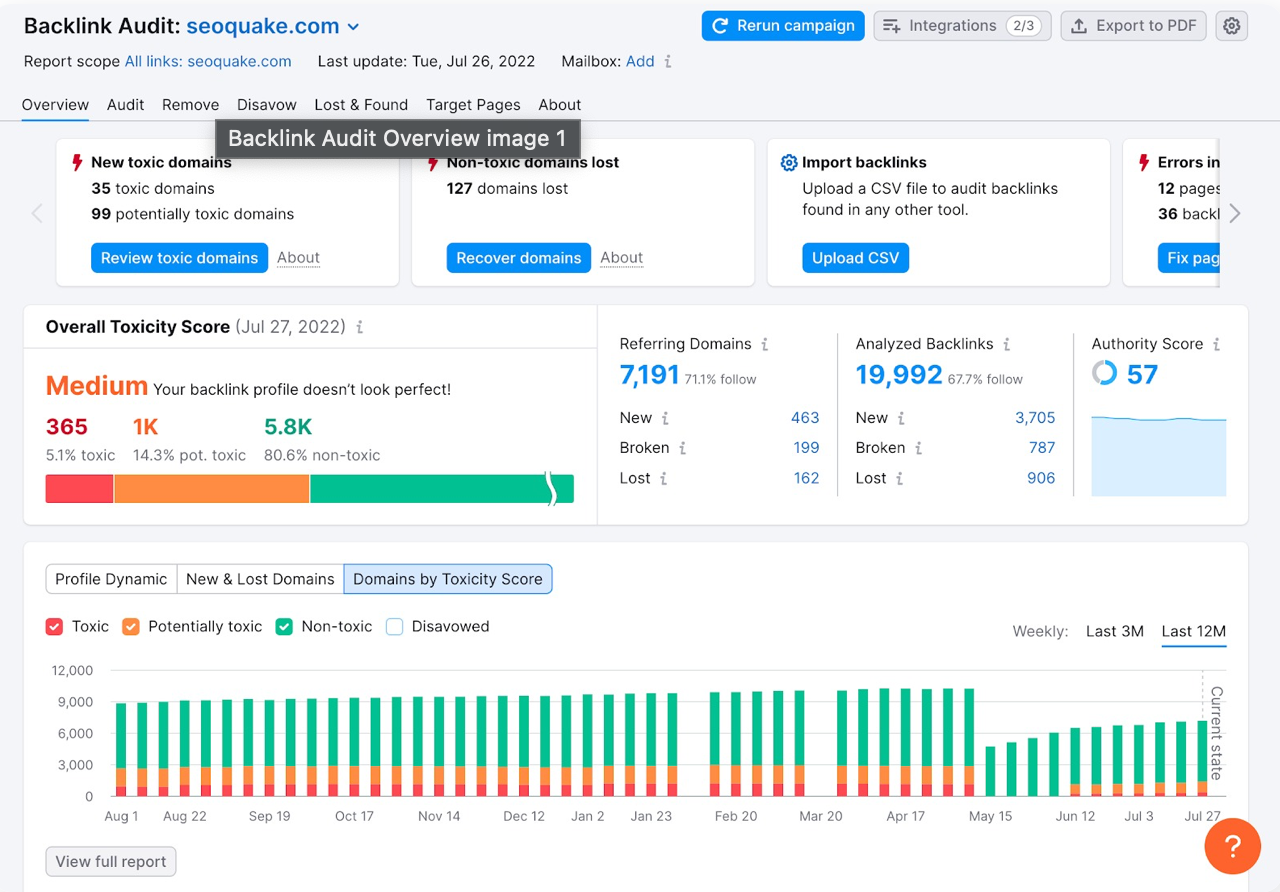Click info icon beside Analyzed Backlinks New

pyautogui.click(x=901, y=418)
